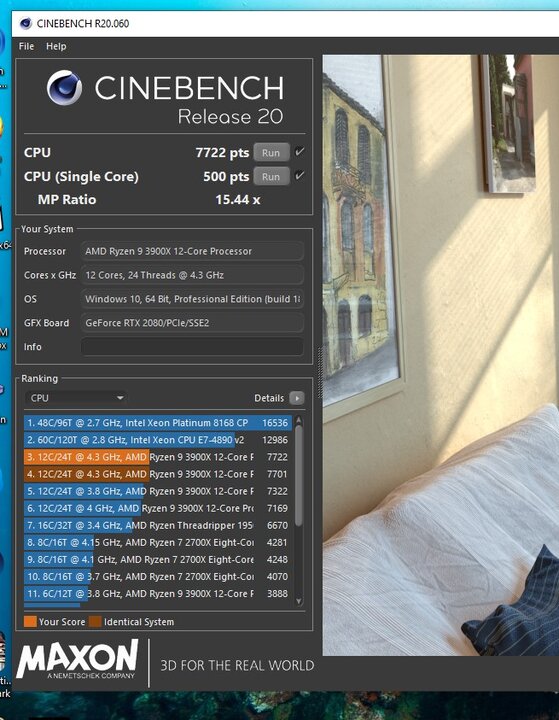Click the rendered room scene image
This screenshot has width=559, height=720.
click(x=440, y=355)
